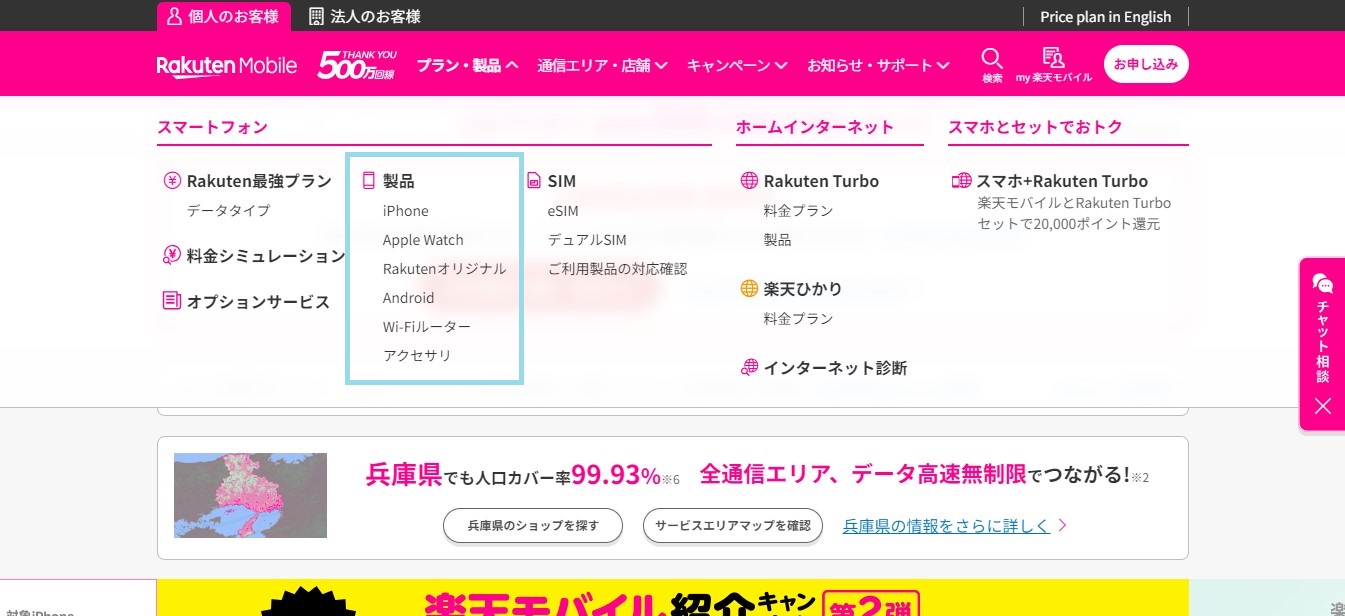
Task: Open スマホ+Rakuten Turbo
Action: 1062,181
